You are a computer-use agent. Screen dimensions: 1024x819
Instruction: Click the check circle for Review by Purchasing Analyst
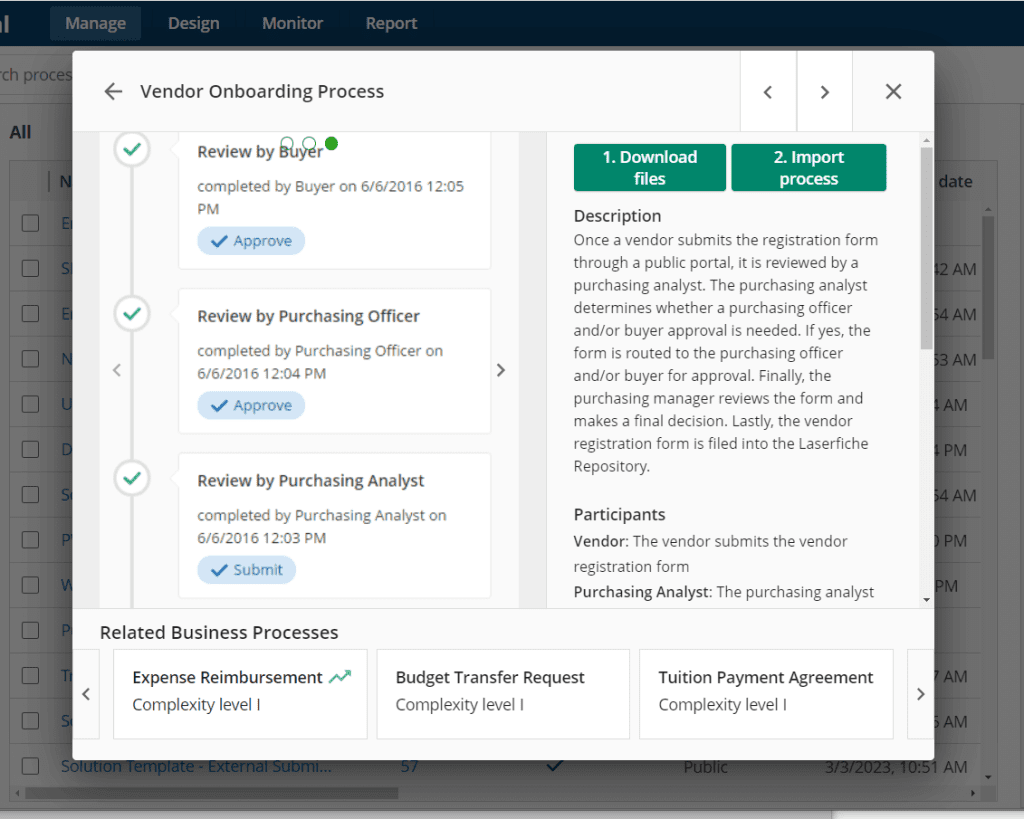point(132,479)
